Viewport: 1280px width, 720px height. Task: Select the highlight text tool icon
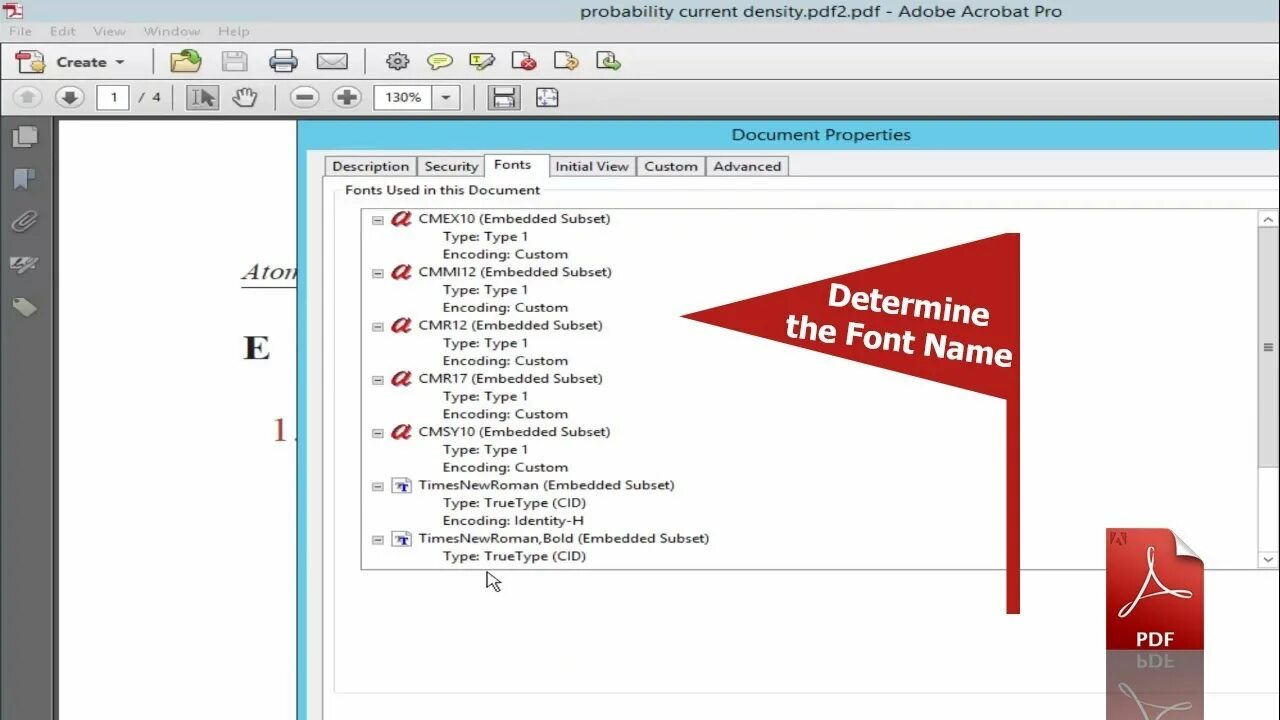click(x=482, y=62)
